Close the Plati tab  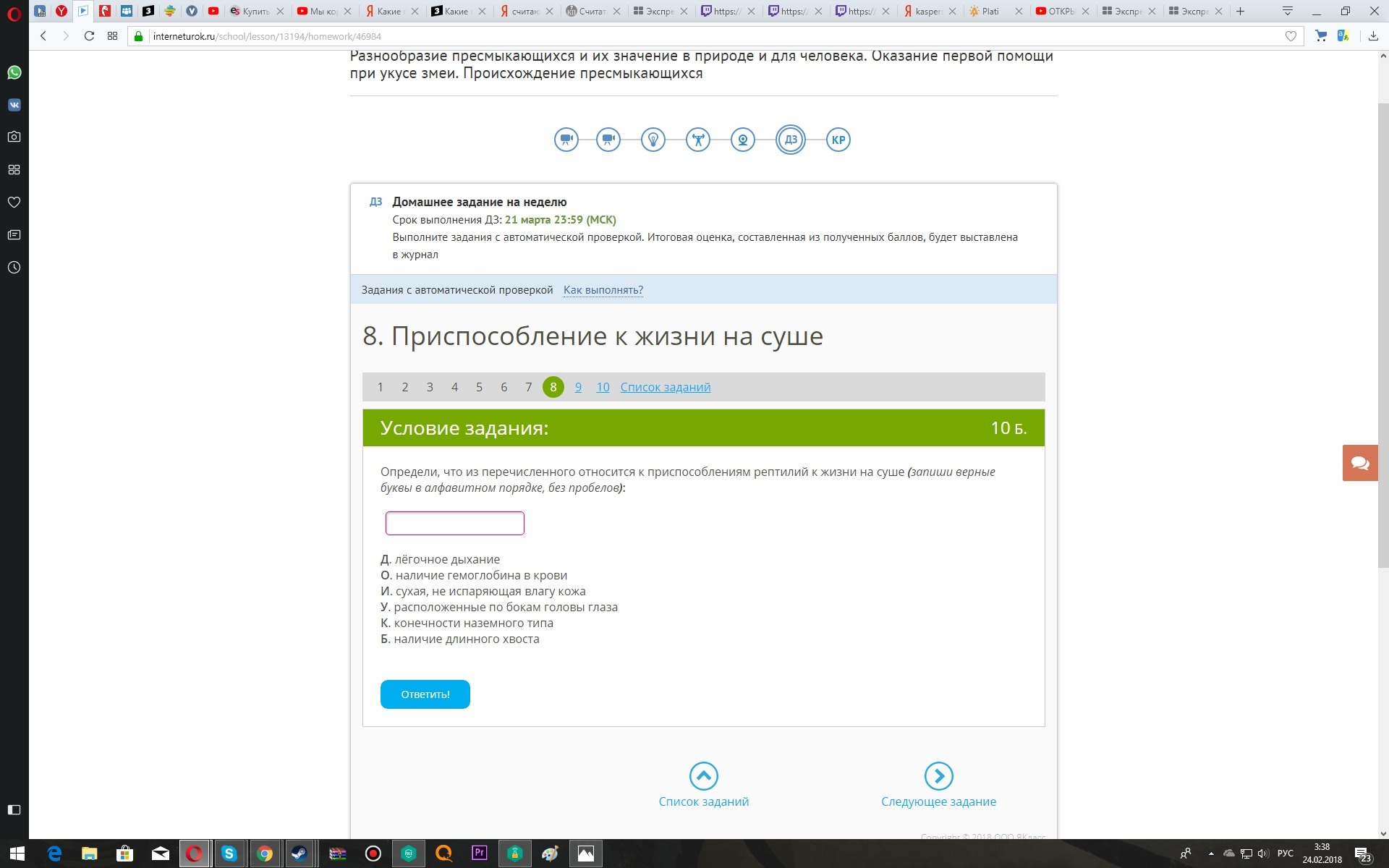pos(1019,11)
